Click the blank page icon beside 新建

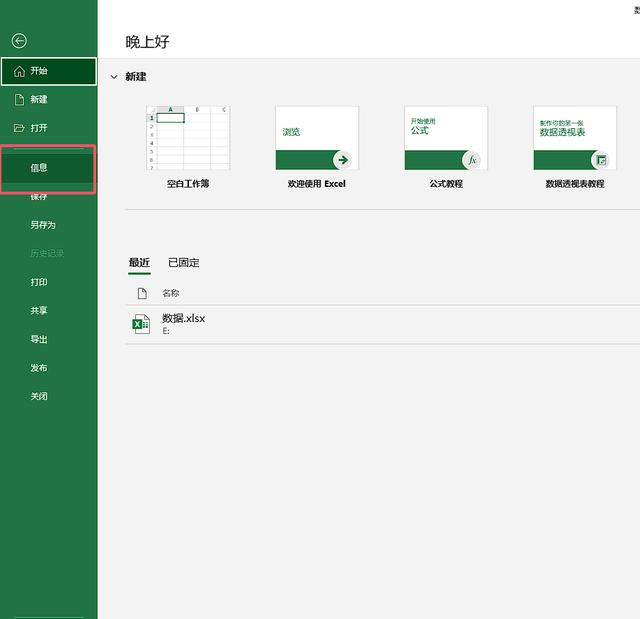[x=19, y=100]
